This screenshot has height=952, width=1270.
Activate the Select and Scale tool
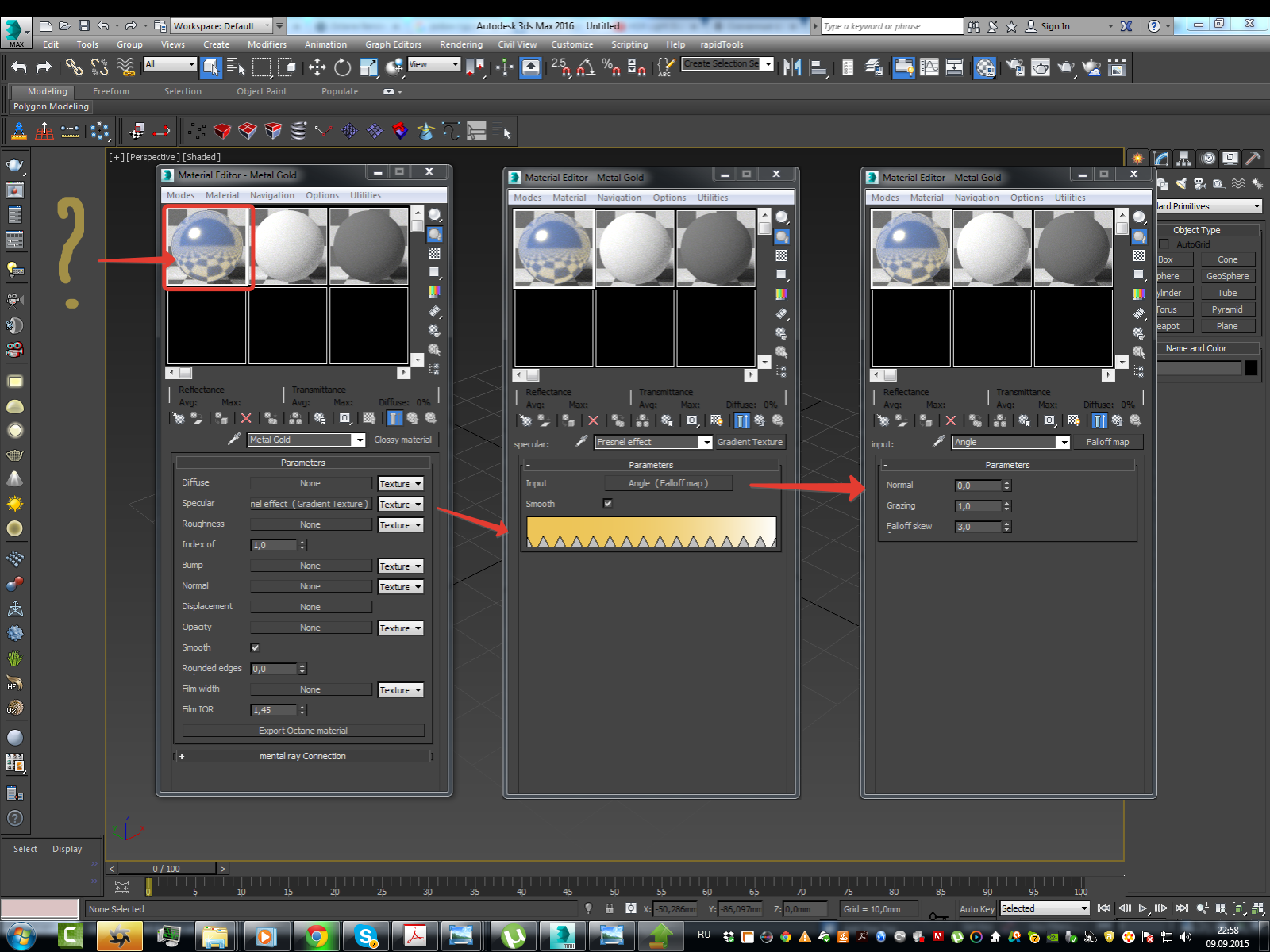pyautogui.click(x=368, y=67)
